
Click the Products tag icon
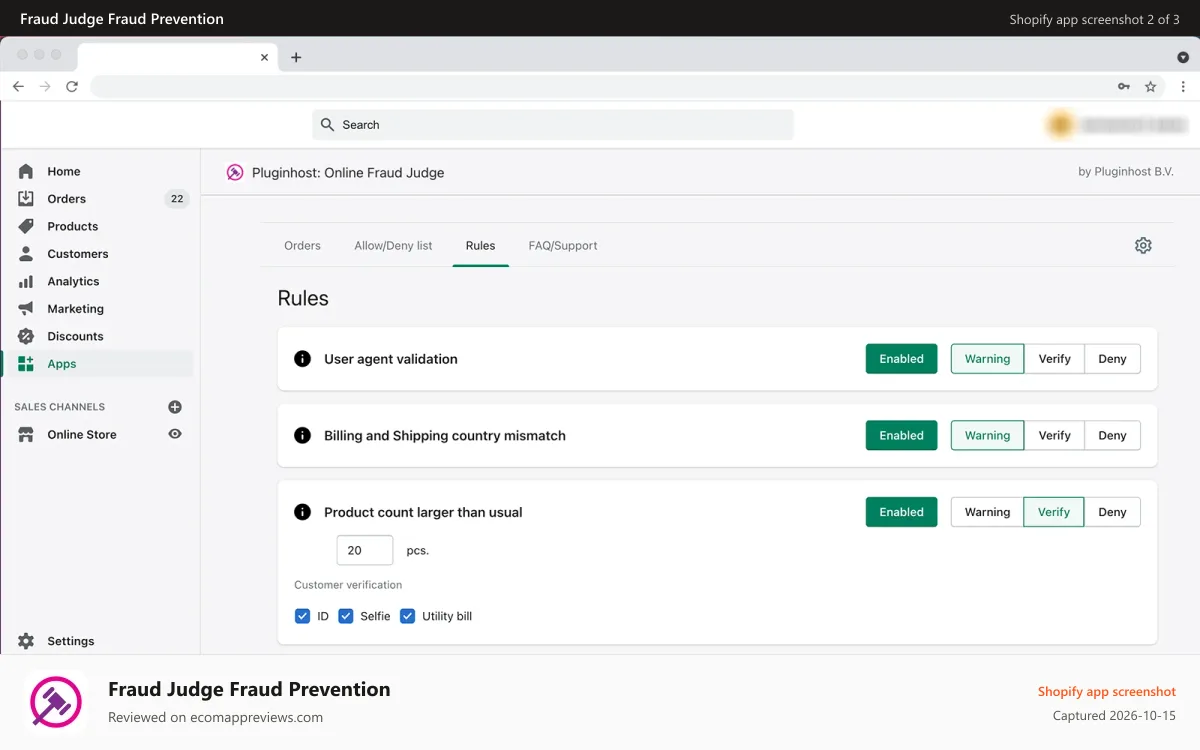26,226
